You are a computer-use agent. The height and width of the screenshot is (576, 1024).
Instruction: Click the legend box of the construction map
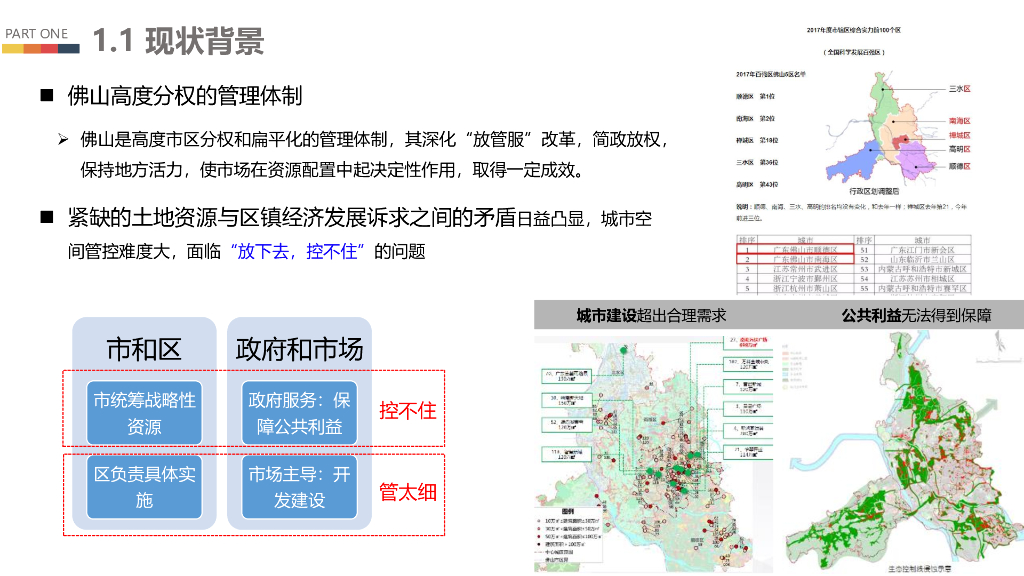click(x=568, y=535)
